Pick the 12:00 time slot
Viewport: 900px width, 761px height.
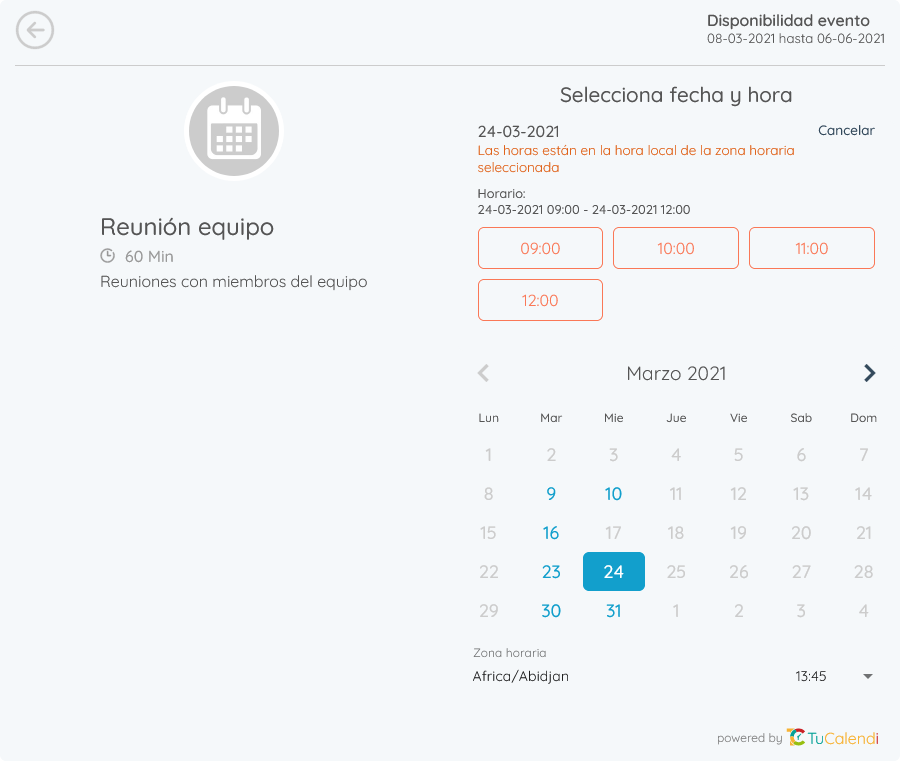tap(540, 300)
